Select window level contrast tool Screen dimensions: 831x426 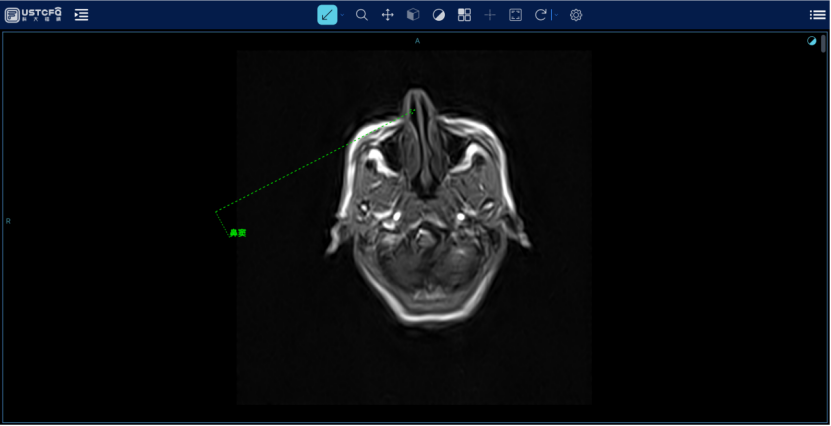coord(439,15)
